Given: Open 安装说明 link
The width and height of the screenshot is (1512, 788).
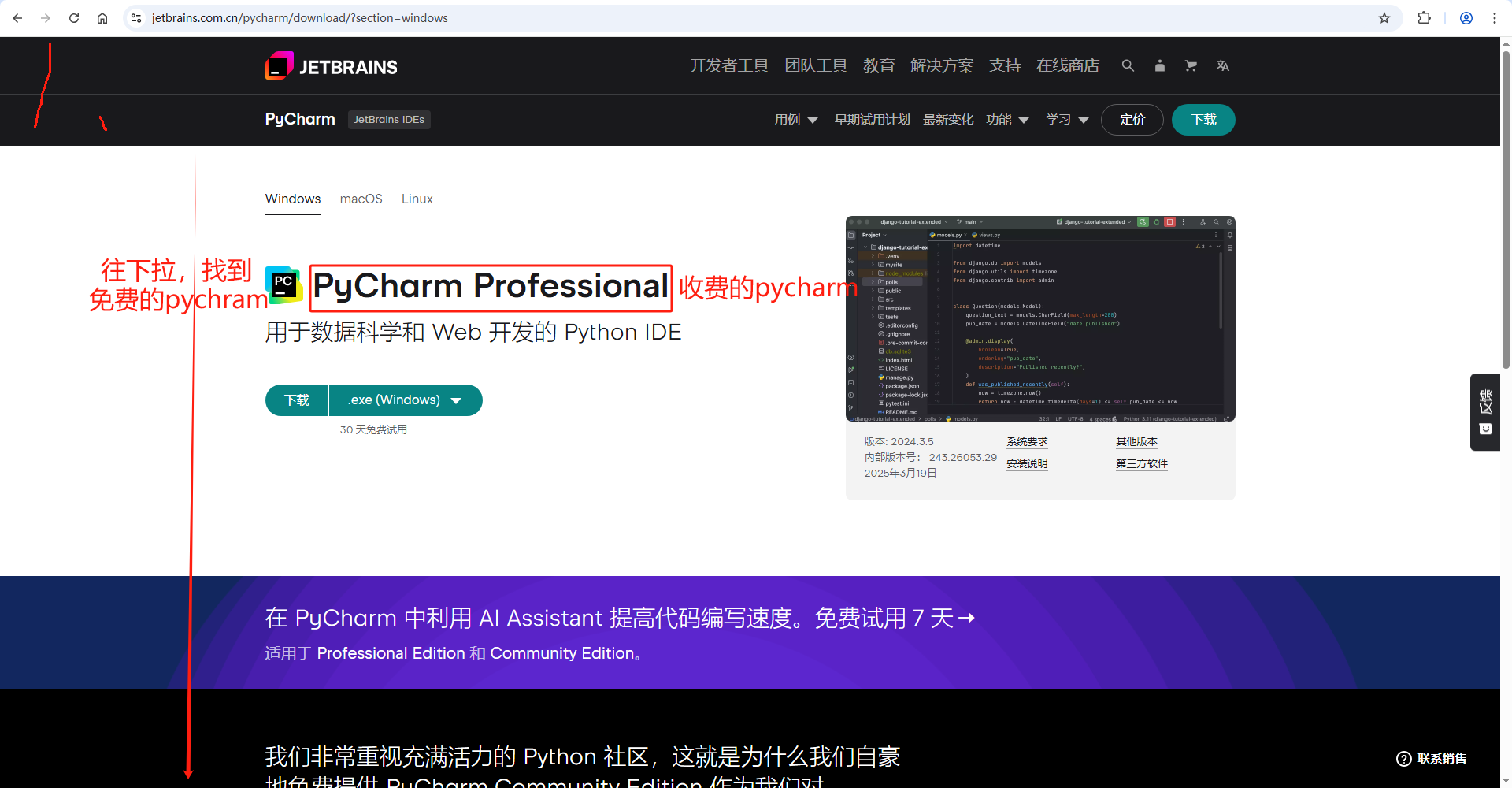Looking at the screenshot, I should pyautogui.click(x=1027, y=464).
